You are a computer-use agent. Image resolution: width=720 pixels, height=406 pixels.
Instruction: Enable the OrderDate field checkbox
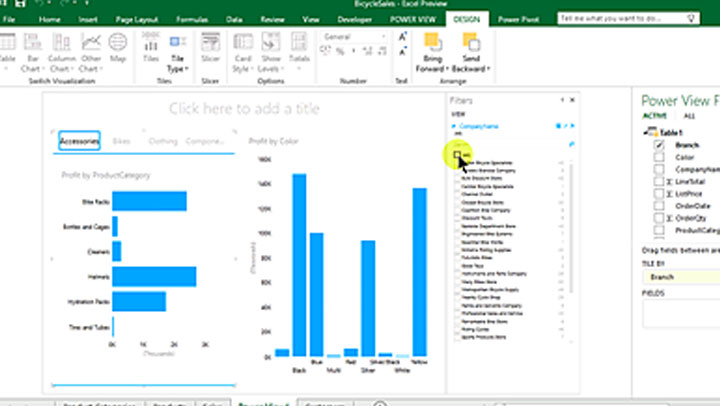(x=658, y=204)
